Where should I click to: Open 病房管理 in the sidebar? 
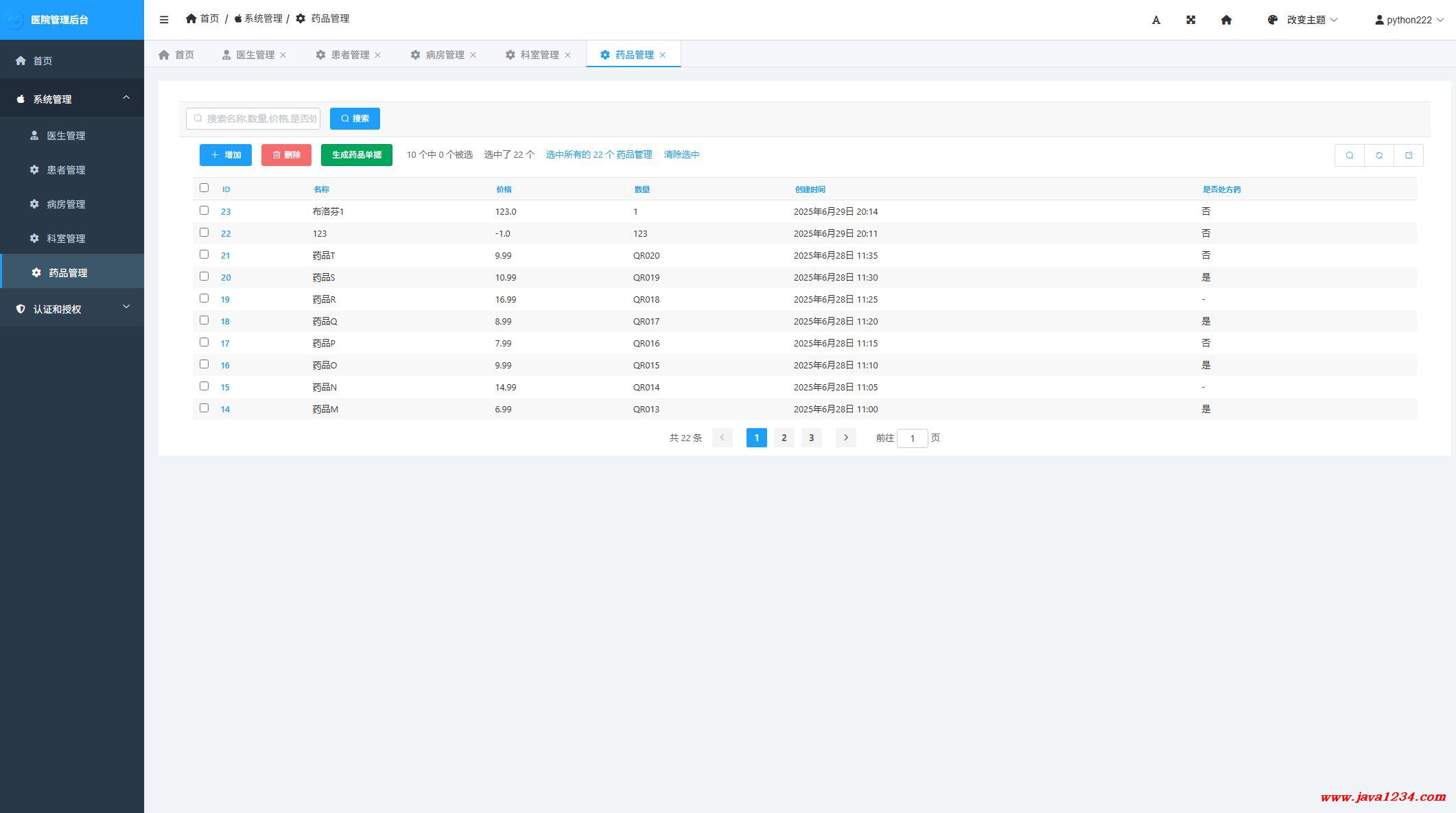click(66, 204)
